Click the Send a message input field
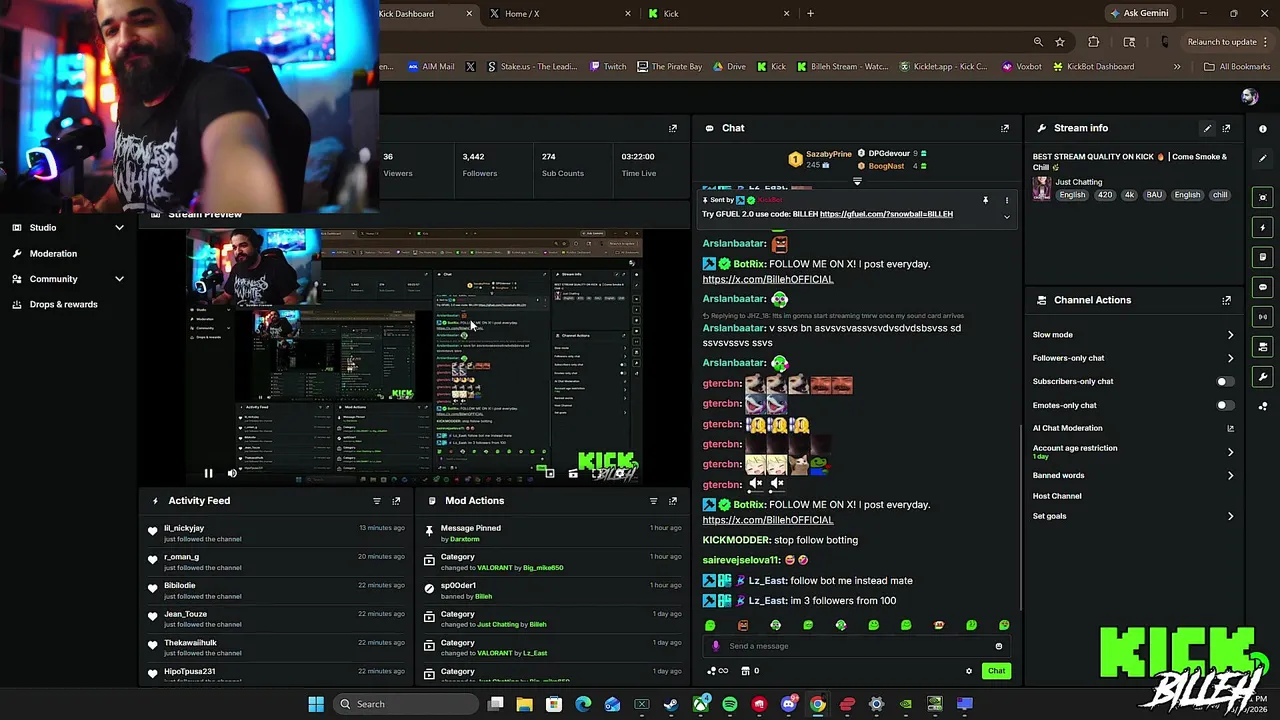 (x=855, y=646)
